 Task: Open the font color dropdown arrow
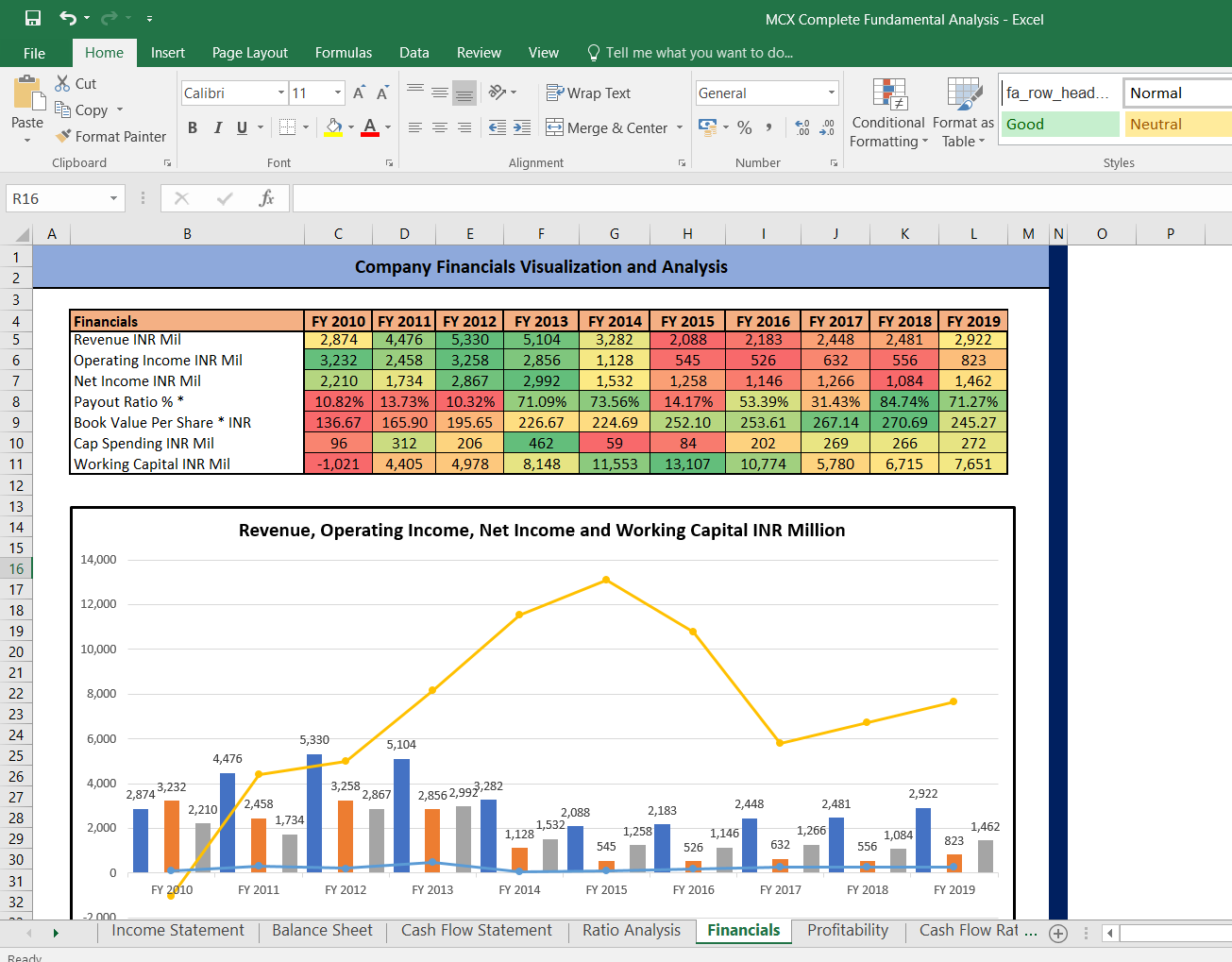click(388, 127)
